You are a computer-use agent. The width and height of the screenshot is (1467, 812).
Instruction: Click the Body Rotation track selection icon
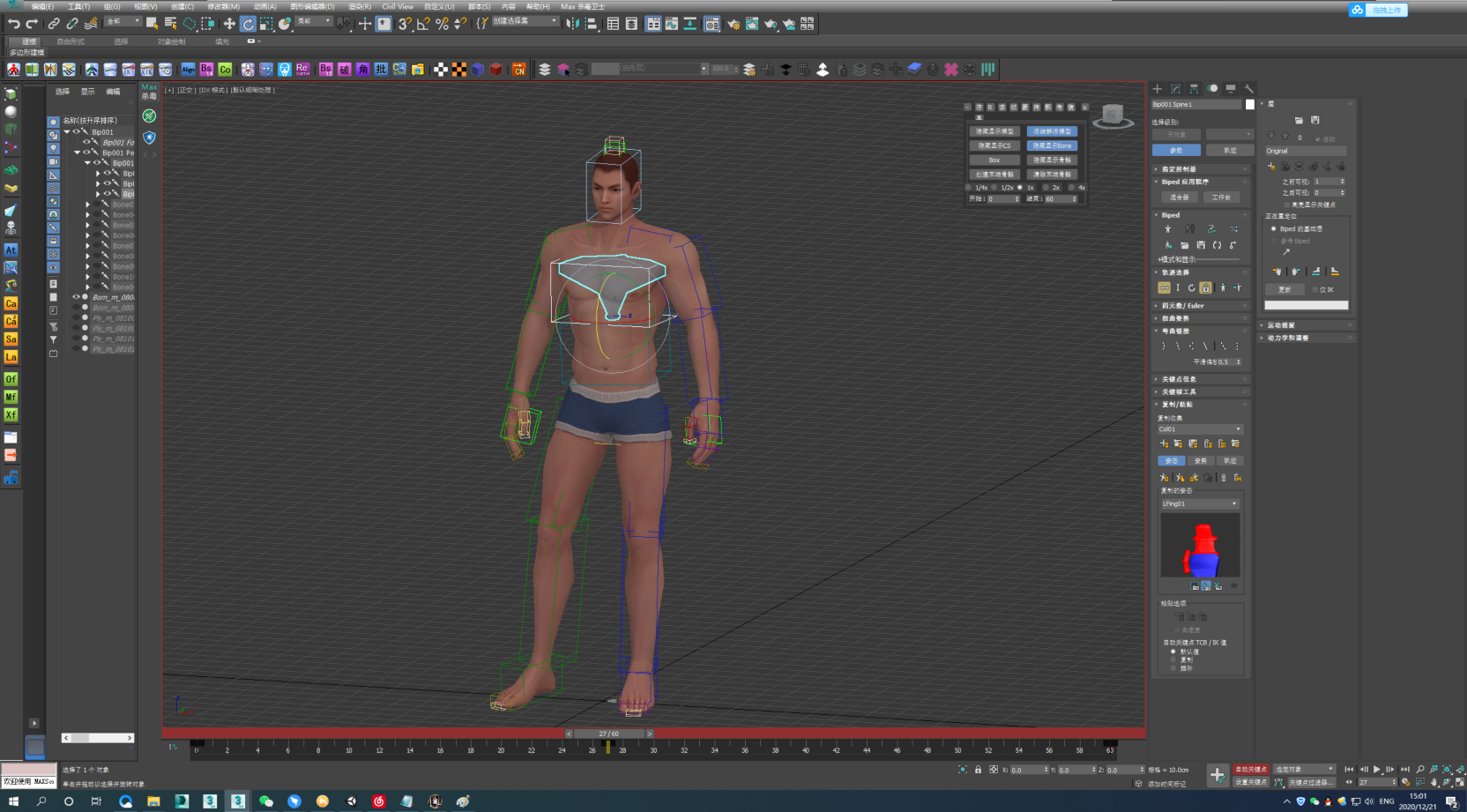1191,288
